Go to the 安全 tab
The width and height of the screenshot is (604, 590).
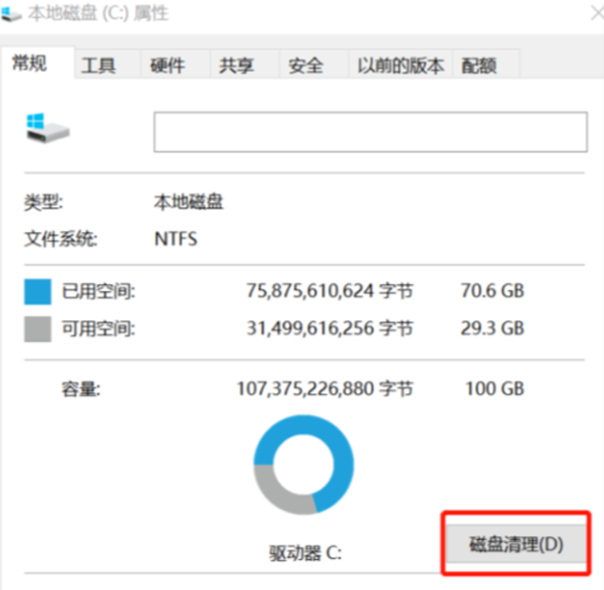point(314,64)
